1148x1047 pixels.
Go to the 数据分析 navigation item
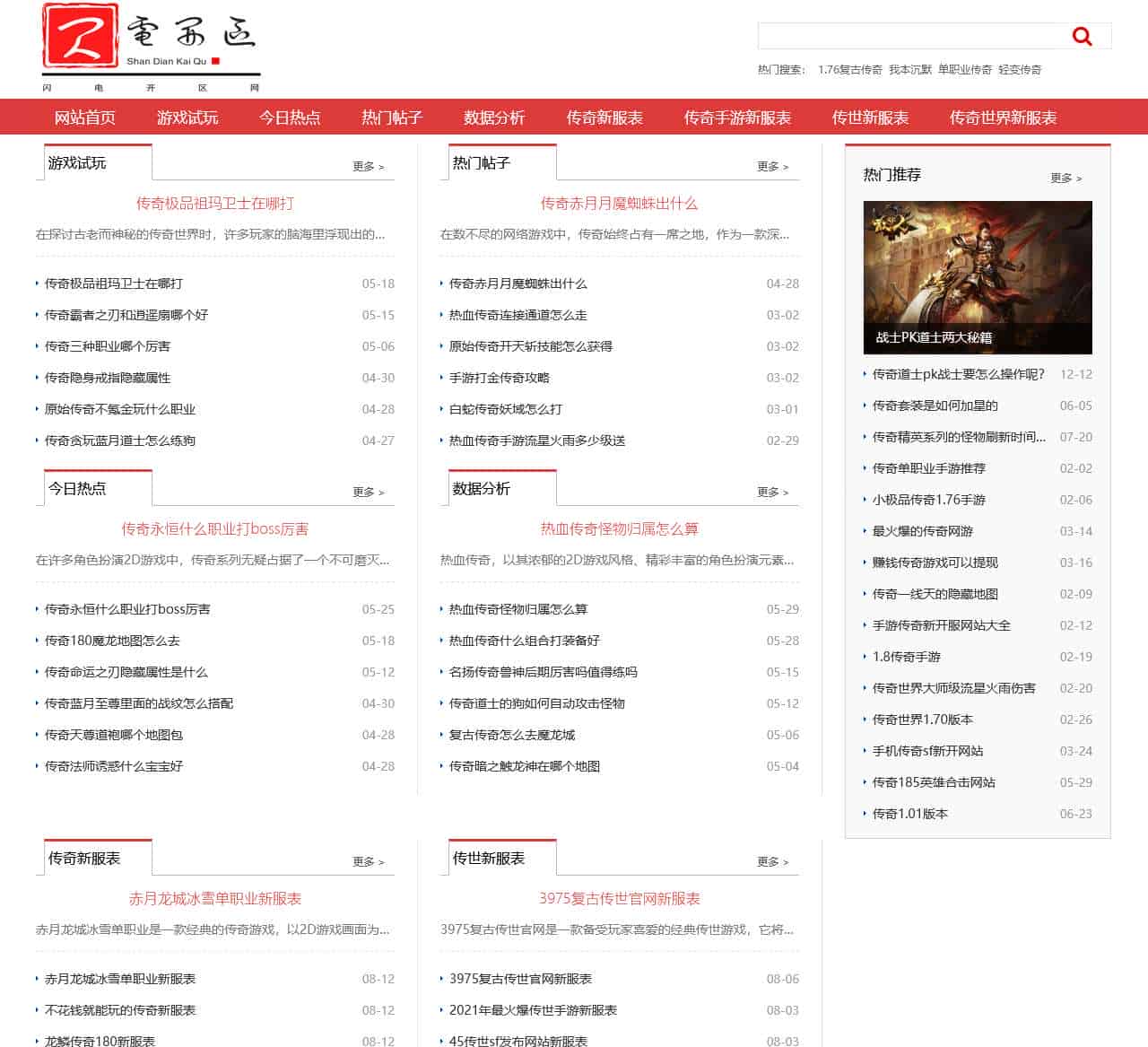(x=494, y=118)
